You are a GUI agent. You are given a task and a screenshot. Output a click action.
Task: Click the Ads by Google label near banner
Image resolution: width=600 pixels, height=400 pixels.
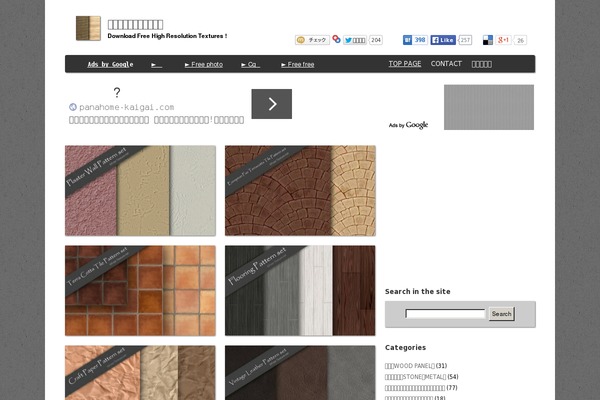[x=408, y=125]
